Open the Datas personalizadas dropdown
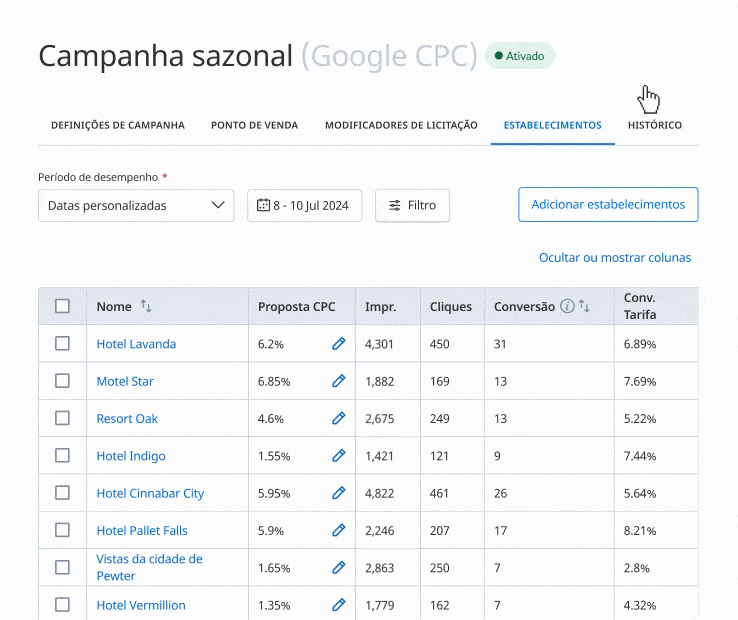This screenshot has height=620, width=738. click(136, 205)
